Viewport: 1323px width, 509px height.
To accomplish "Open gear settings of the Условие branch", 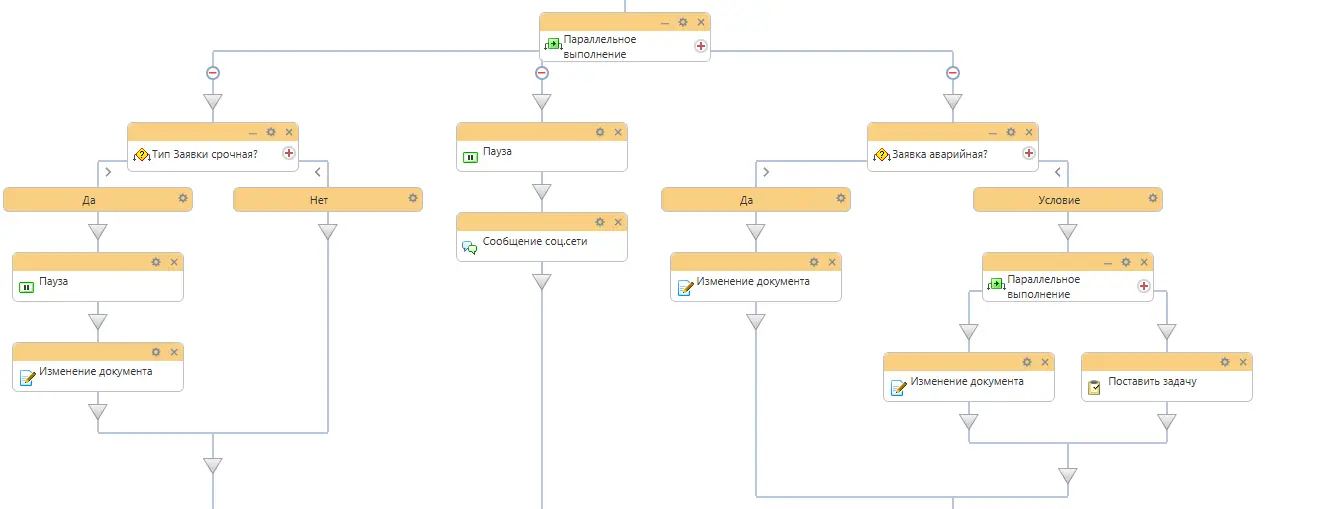I will [1153, 198].
